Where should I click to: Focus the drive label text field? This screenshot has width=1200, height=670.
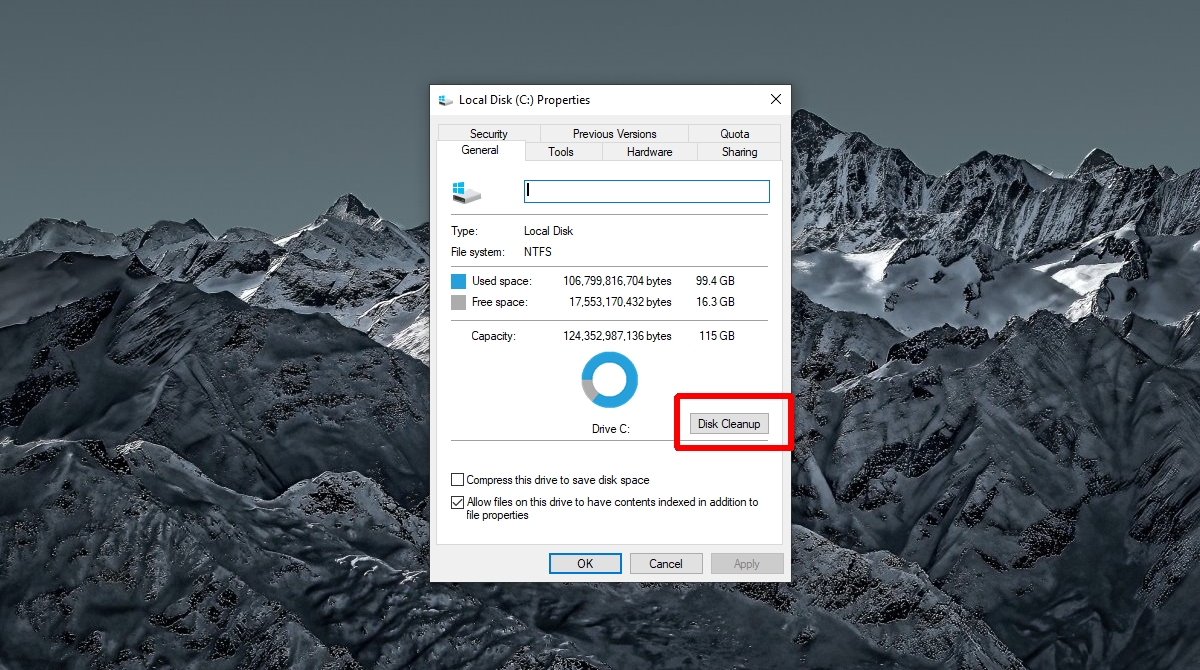647,191
